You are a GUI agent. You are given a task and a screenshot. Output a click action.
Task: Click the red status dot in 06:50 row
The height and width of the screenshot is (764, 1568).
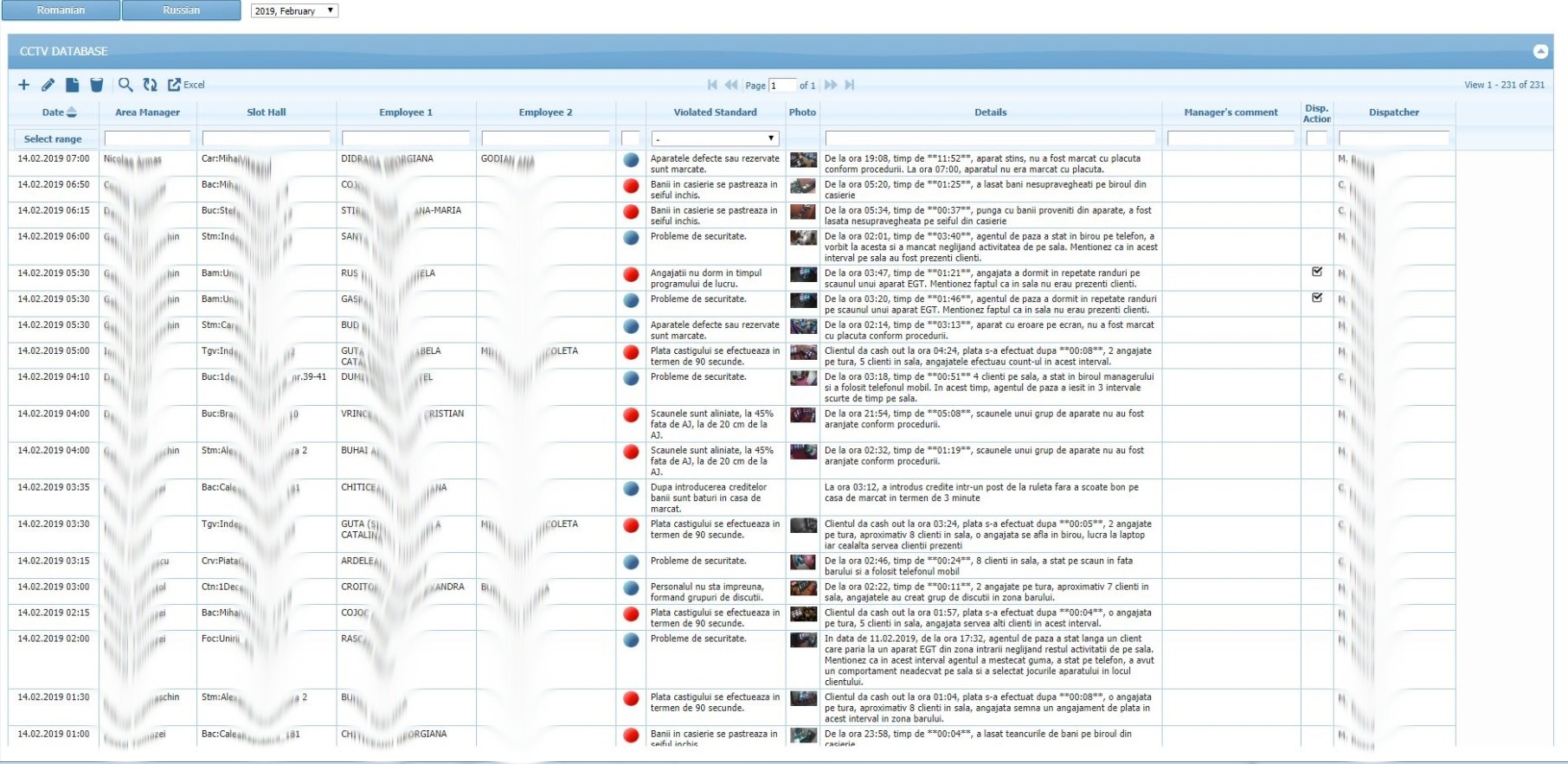(631, 186)
